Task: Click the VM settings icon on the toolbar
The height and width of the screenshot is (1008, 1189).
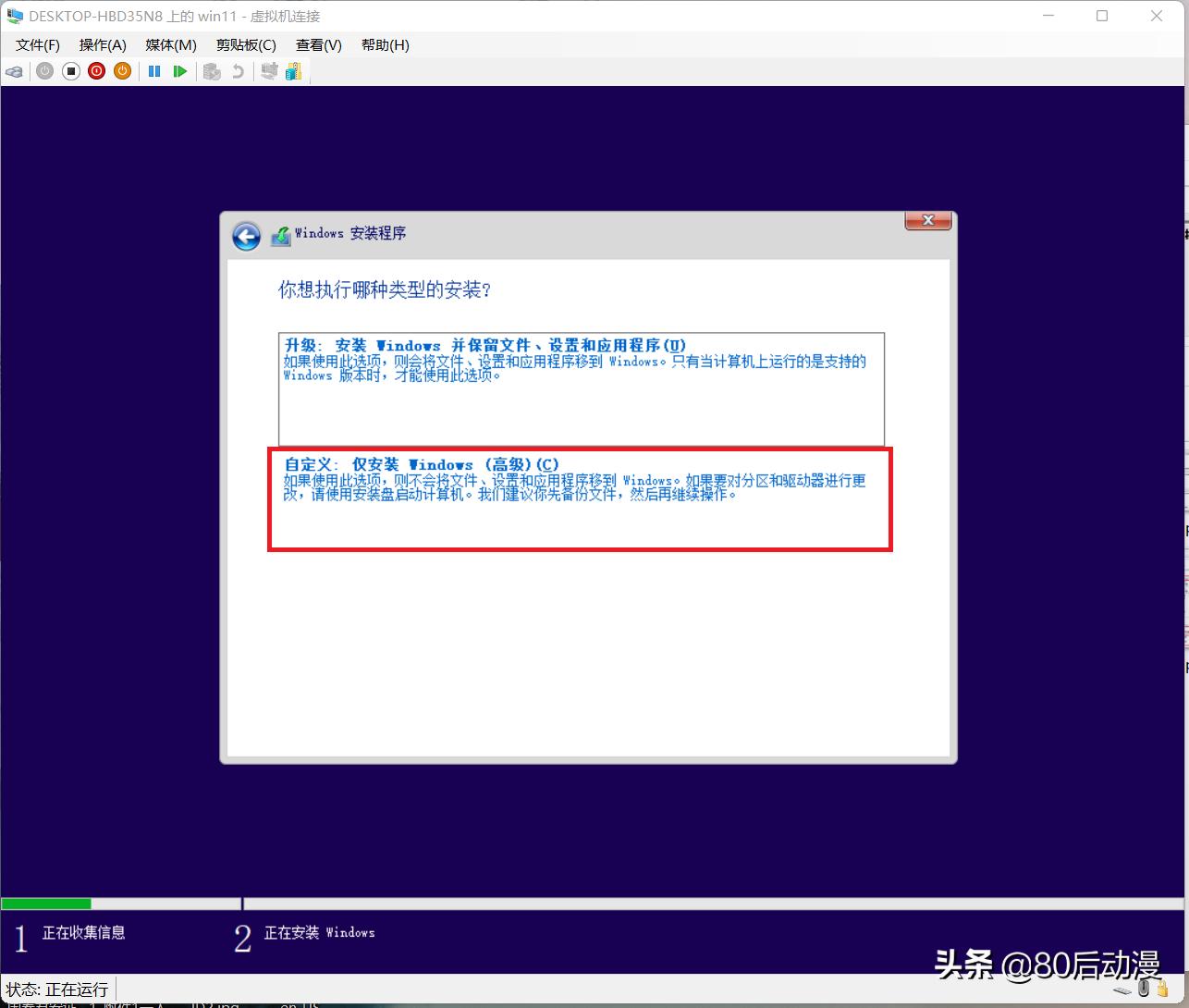Action: (293, 71)
